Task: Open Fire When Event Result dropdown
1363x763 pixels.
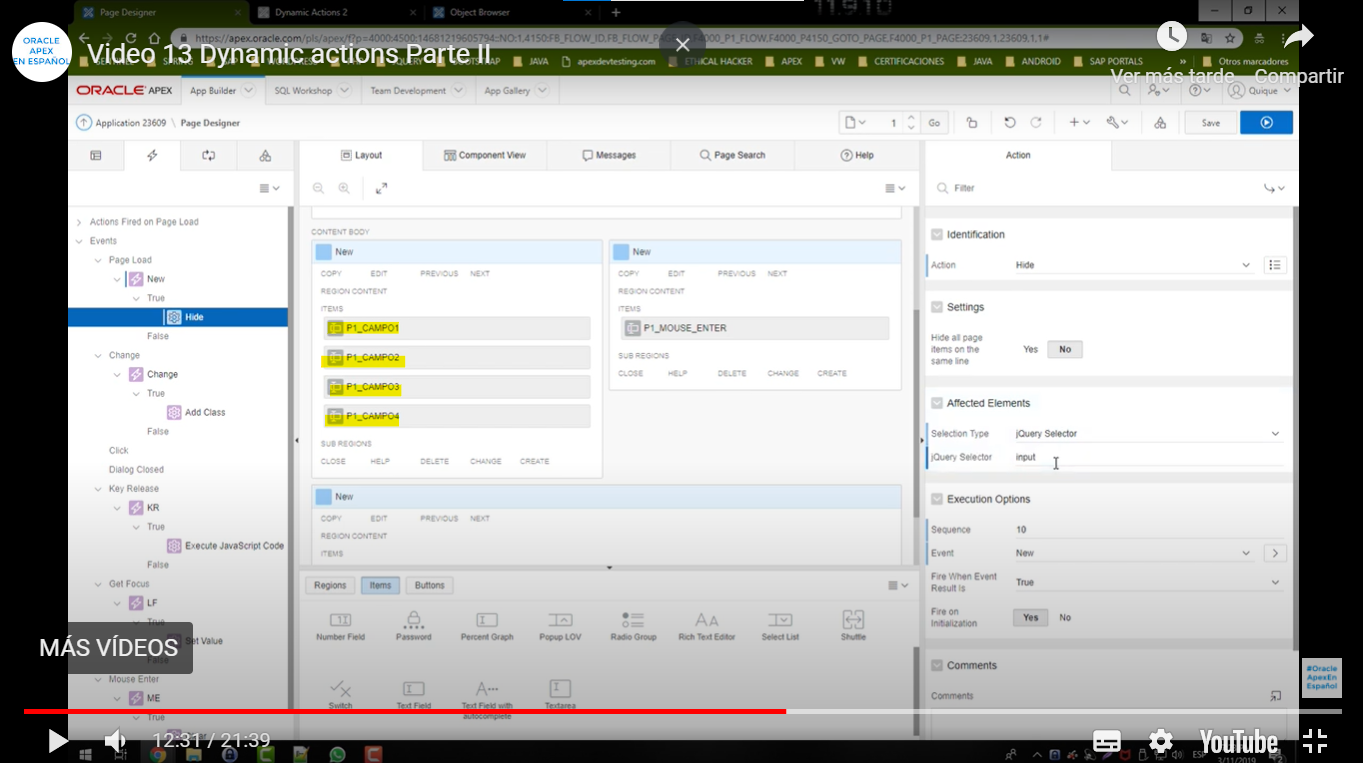Action: pos(1148,582)
